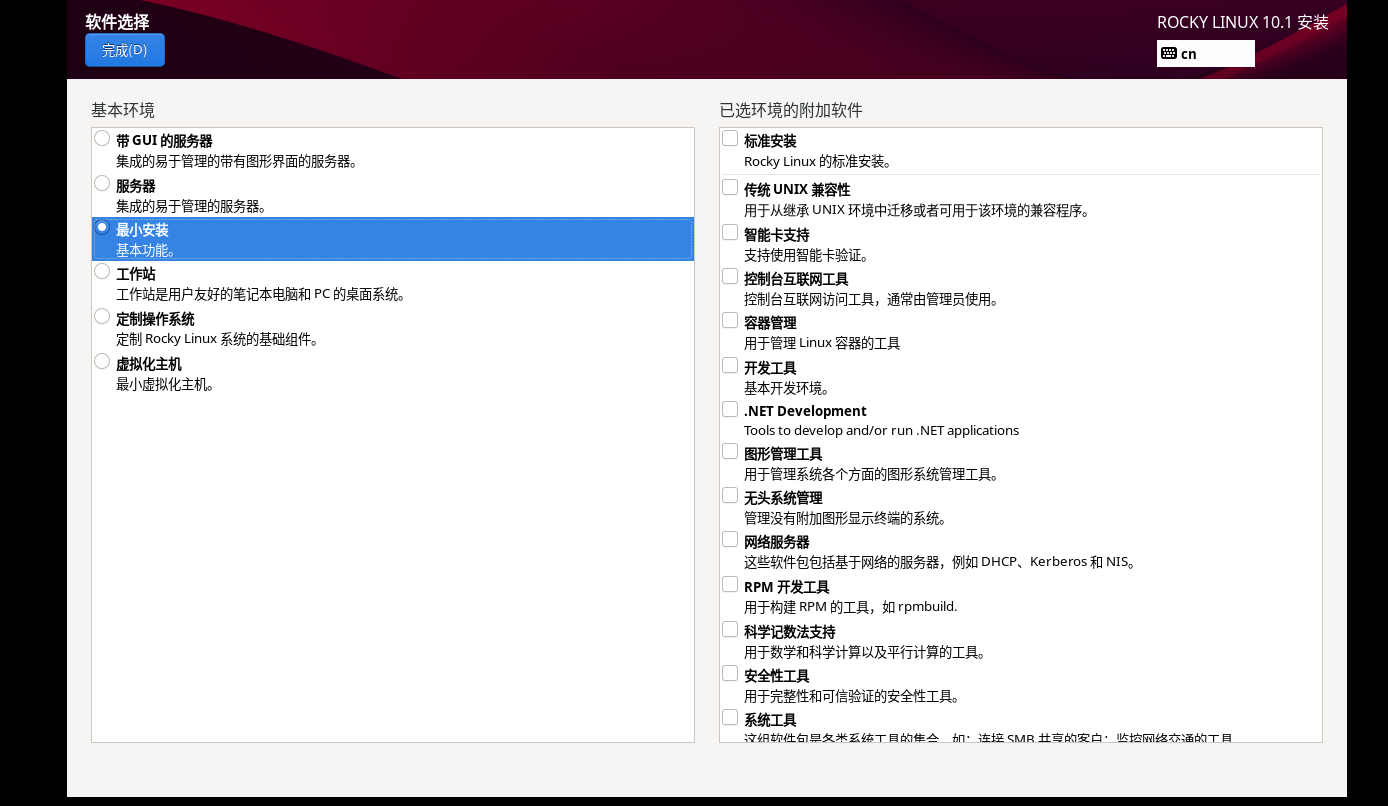Viewport: 1388px width, 806px height.
Task: Enable .NET Development checkbox
Action: coord(731,409)
